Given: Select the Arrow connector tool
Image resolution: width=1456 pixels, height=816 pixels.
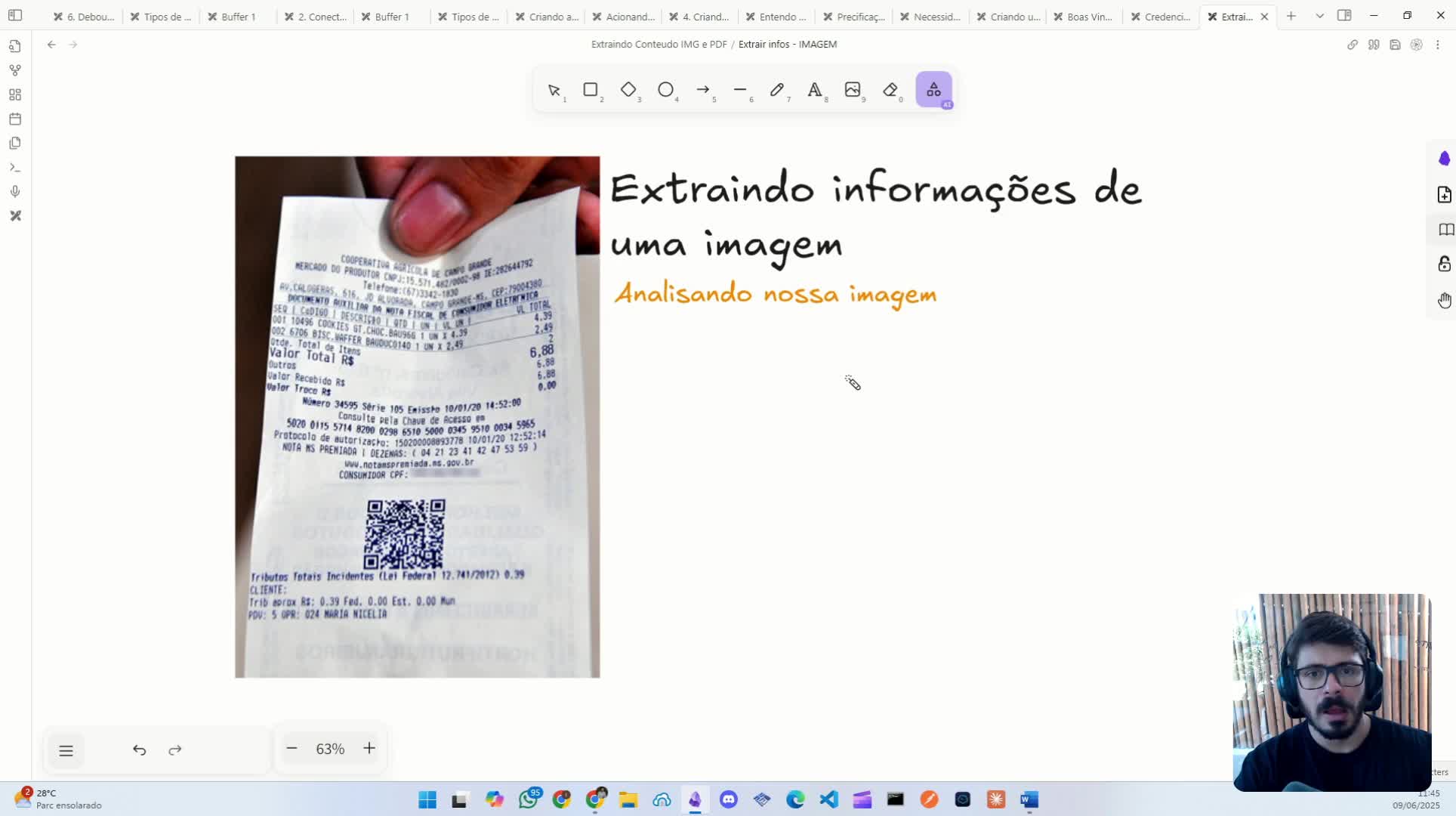Looking at the screenshot, I should [x=703, y=90].
